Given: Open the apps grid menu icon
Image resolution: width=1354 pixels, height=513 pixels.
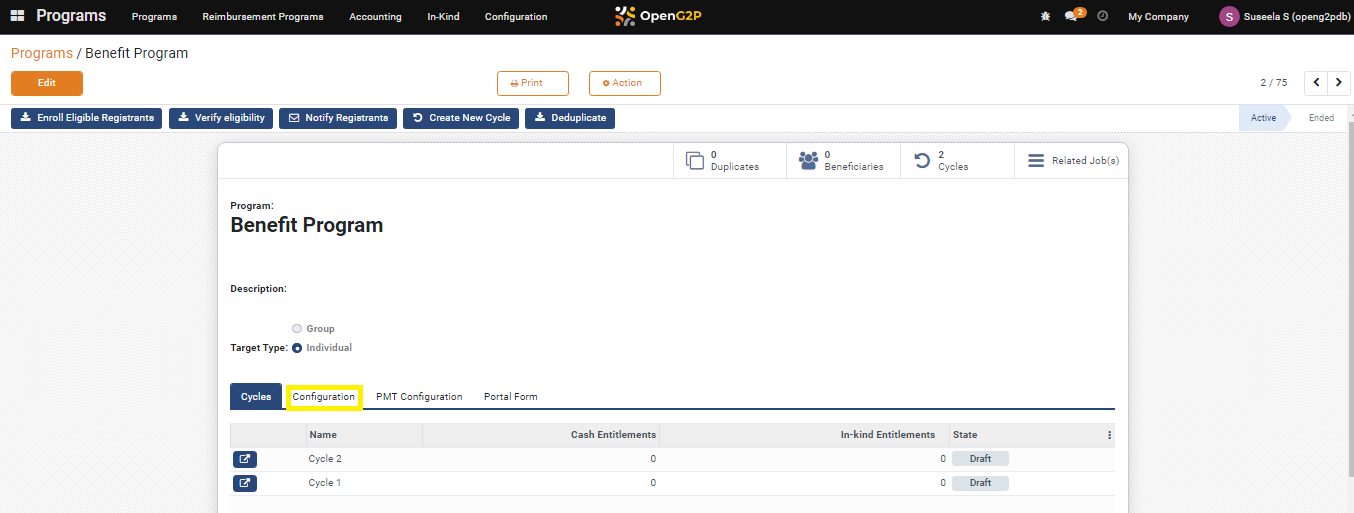Looking at the screenshot, I should click(x=18, y=16).
